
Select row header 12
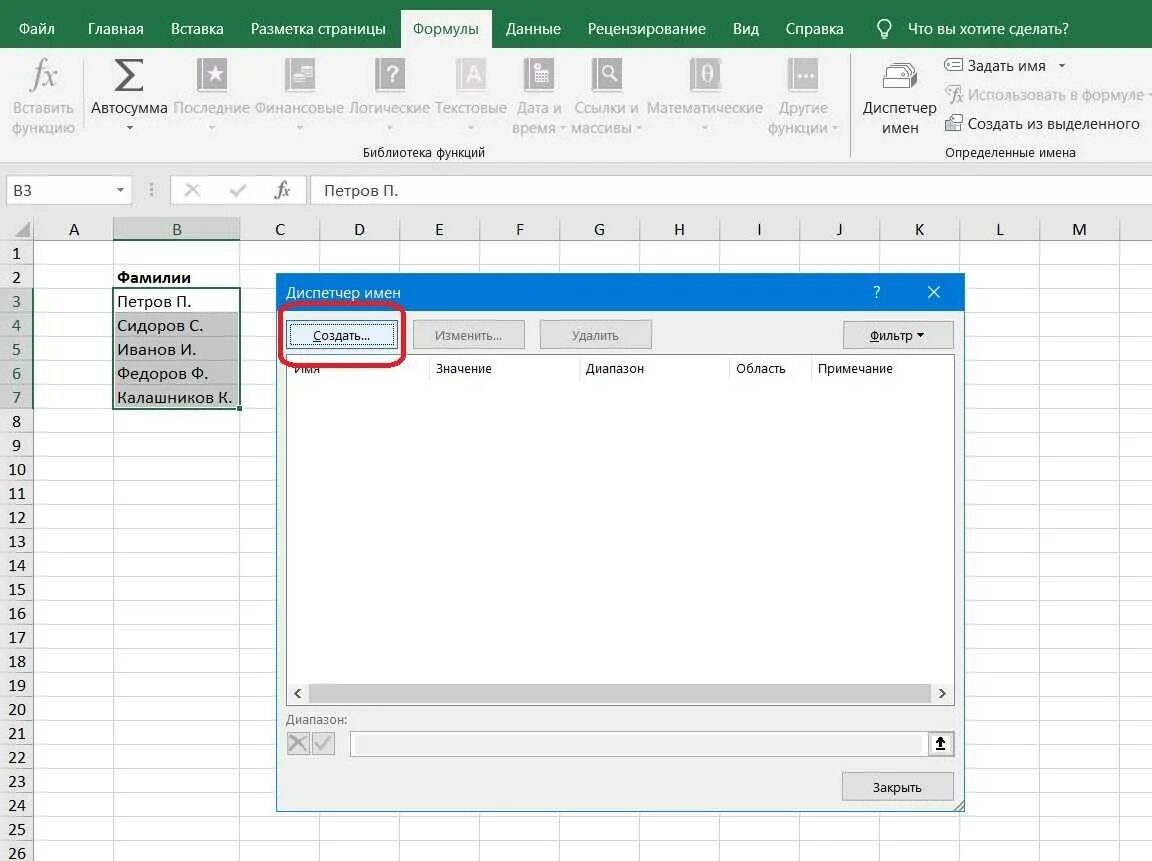click(x=17, y=517)
